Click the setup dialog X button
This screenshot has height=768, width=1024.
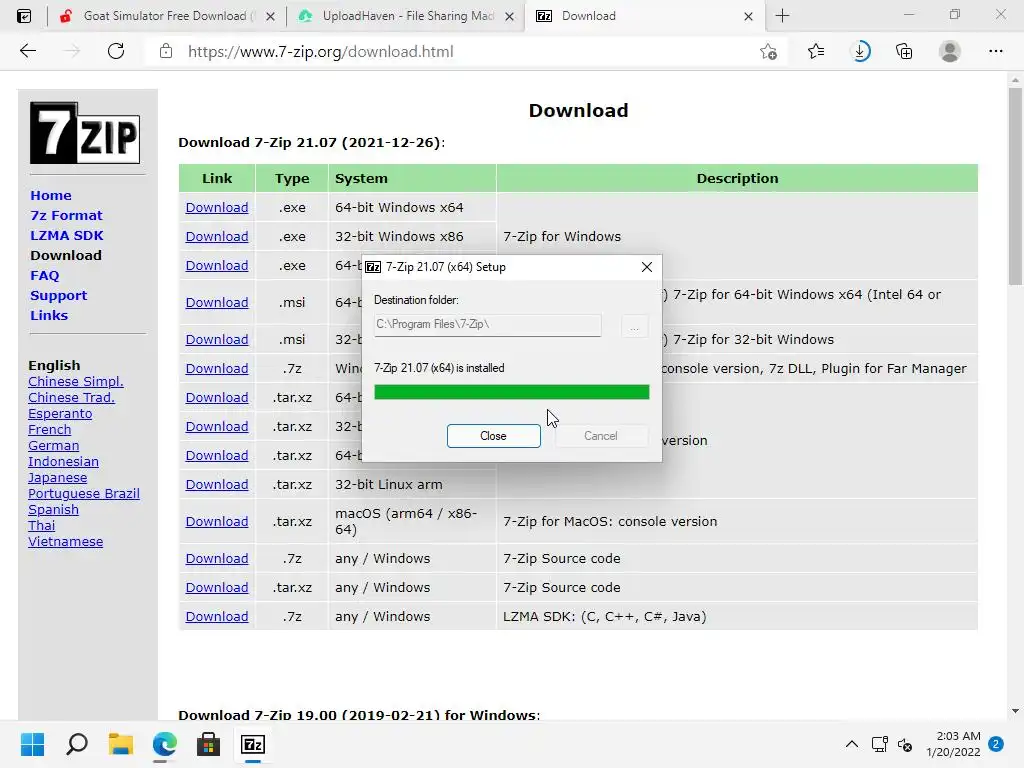[647, 267]
